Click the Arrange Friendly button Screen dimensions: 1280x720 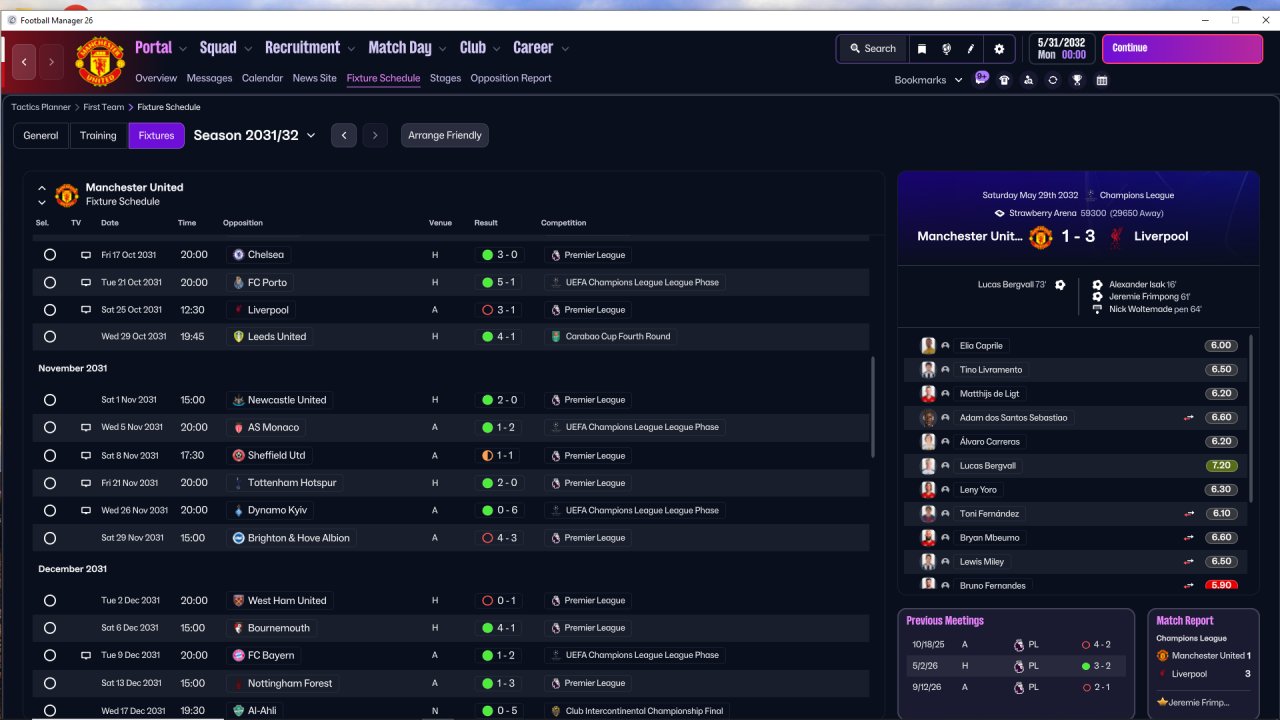(x=445, y=135)
